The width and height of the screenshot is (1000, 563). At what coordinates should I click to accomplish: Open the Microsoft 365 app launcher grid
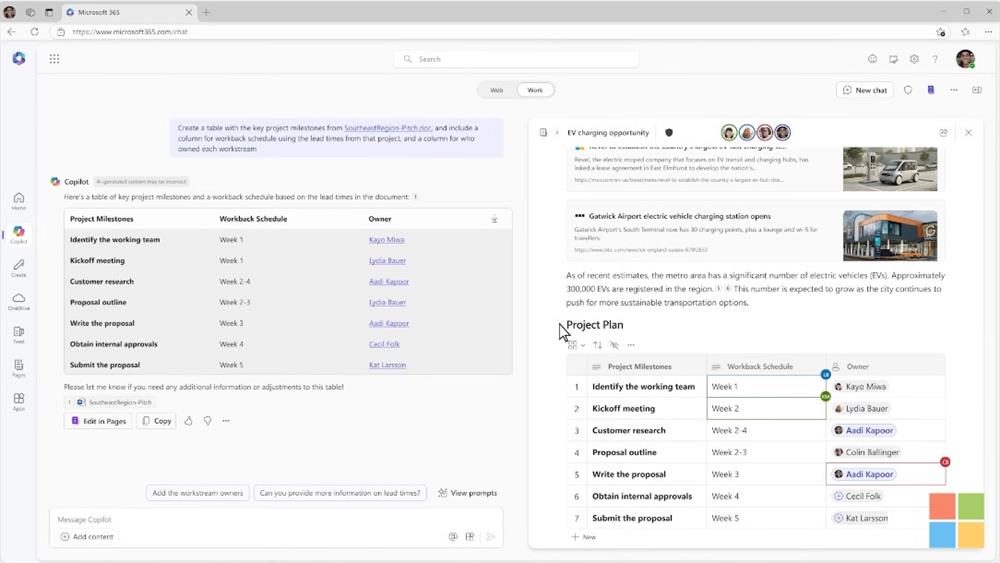(54, 59)
